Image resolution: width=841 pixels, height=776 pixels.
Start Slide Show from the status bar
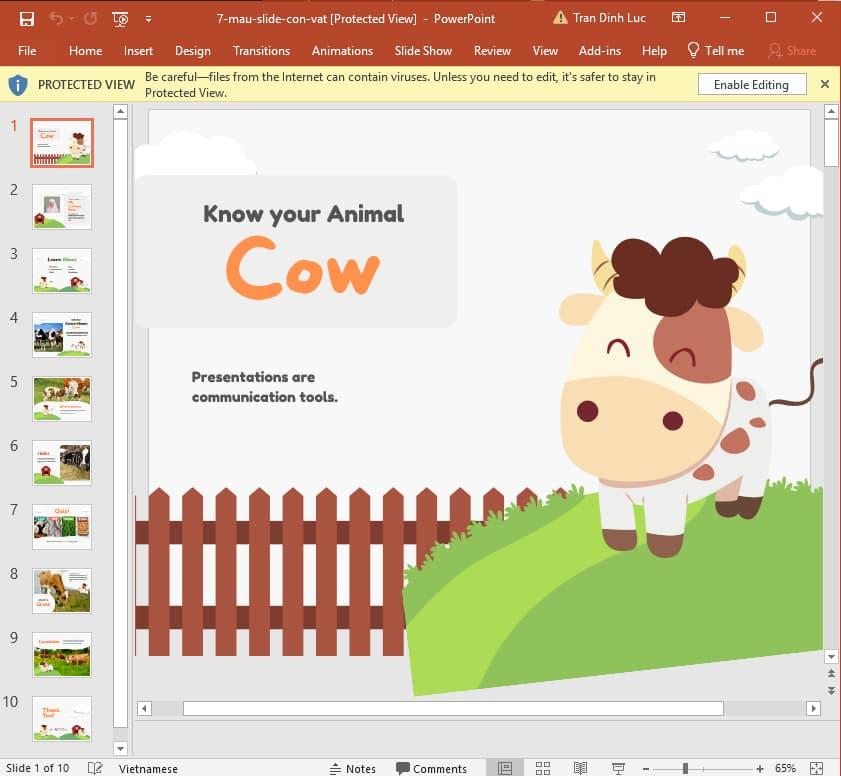point(620,768)
